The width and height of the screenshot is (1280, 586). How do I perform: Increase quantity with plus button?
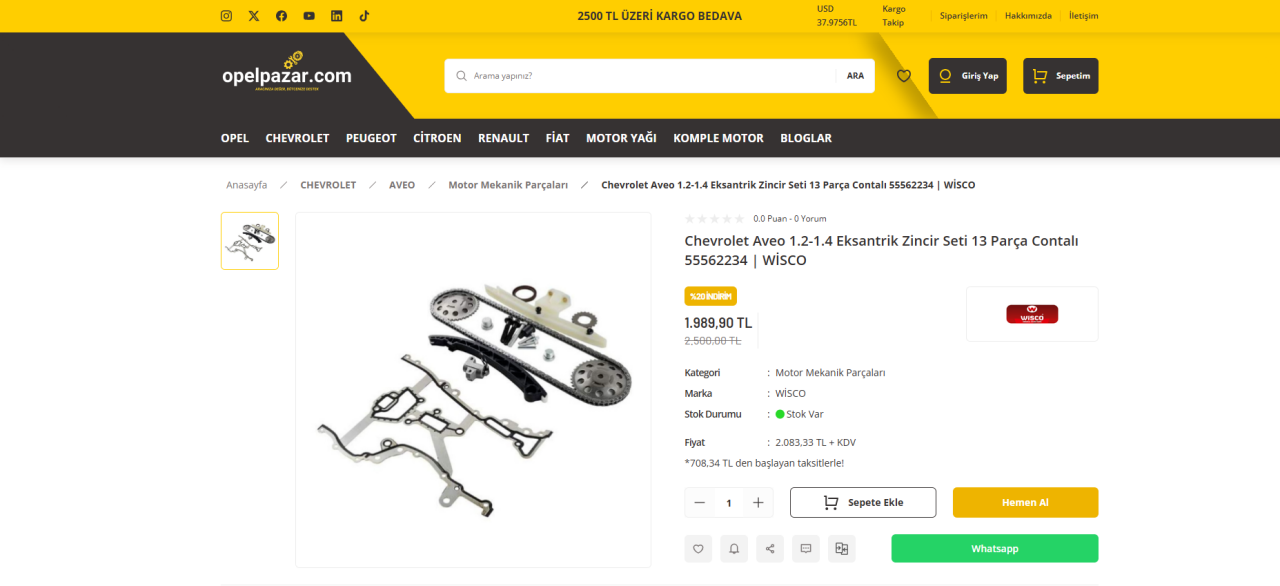tap(758, 503)
